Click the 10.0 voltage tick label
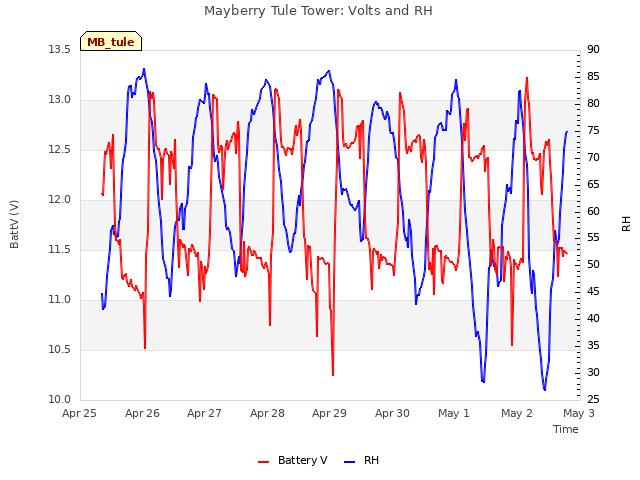This screenshot has width=640, height=480. pos(60,399)
